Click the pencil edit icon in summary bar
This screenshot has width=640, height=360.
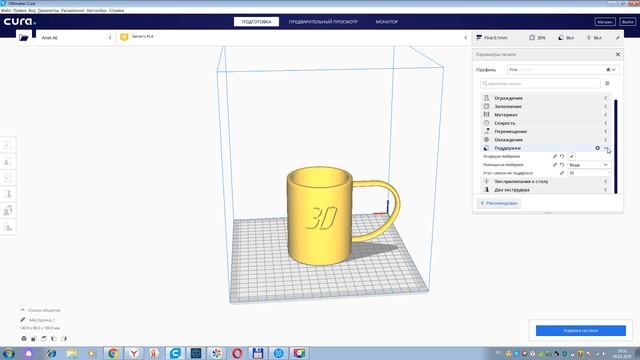[618, 38]
